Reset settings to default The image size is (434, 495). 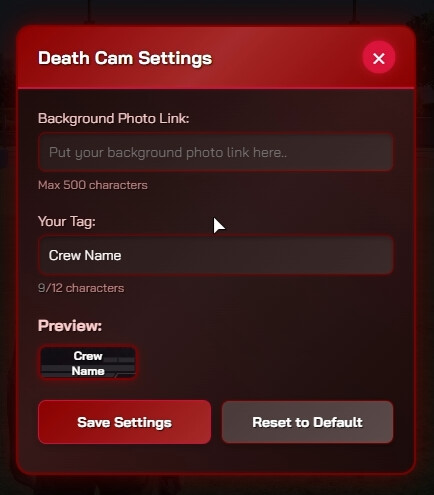click(x=307, y=422)
